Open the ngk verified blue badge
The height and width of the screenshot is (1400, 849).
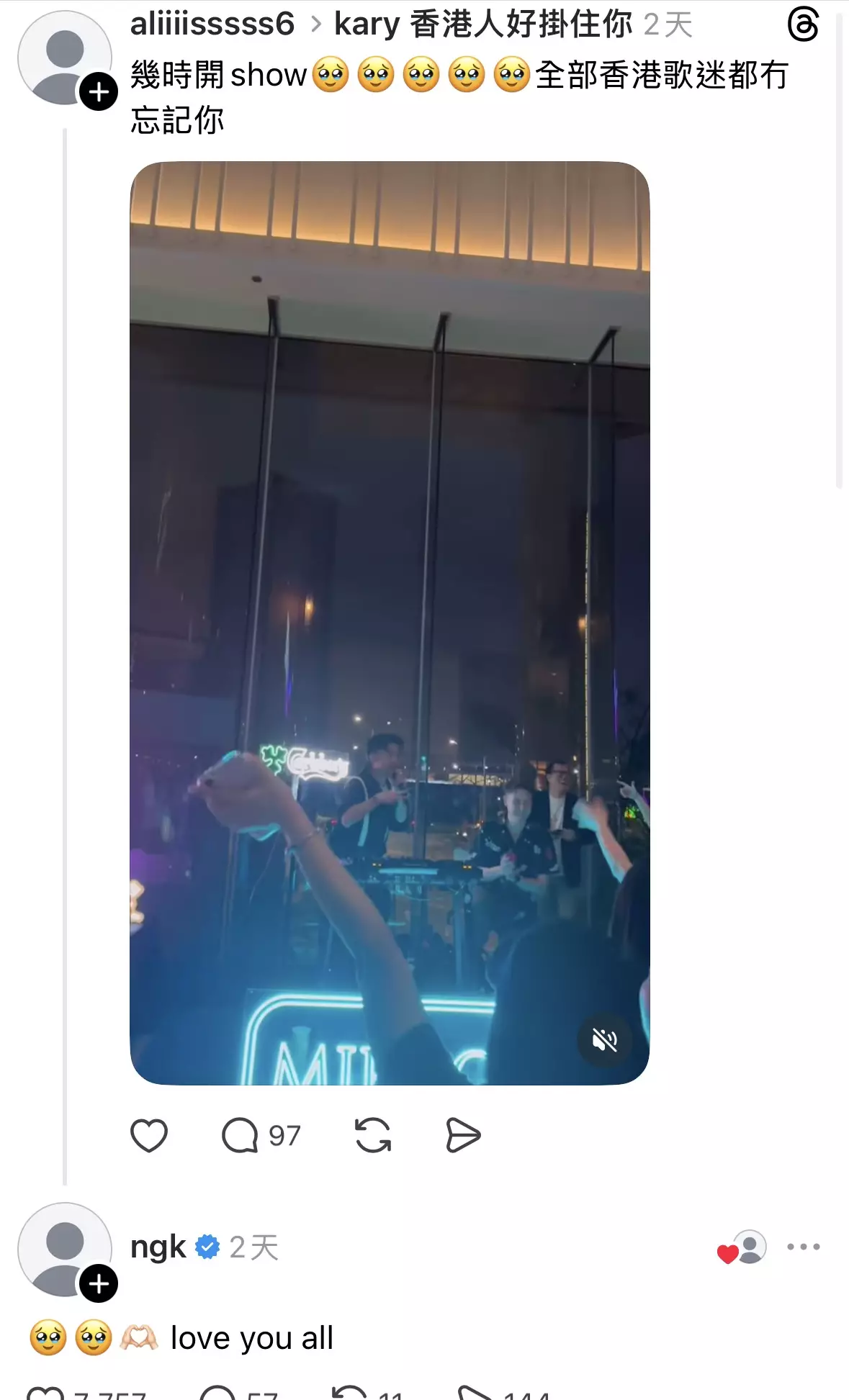(207, 1247)
